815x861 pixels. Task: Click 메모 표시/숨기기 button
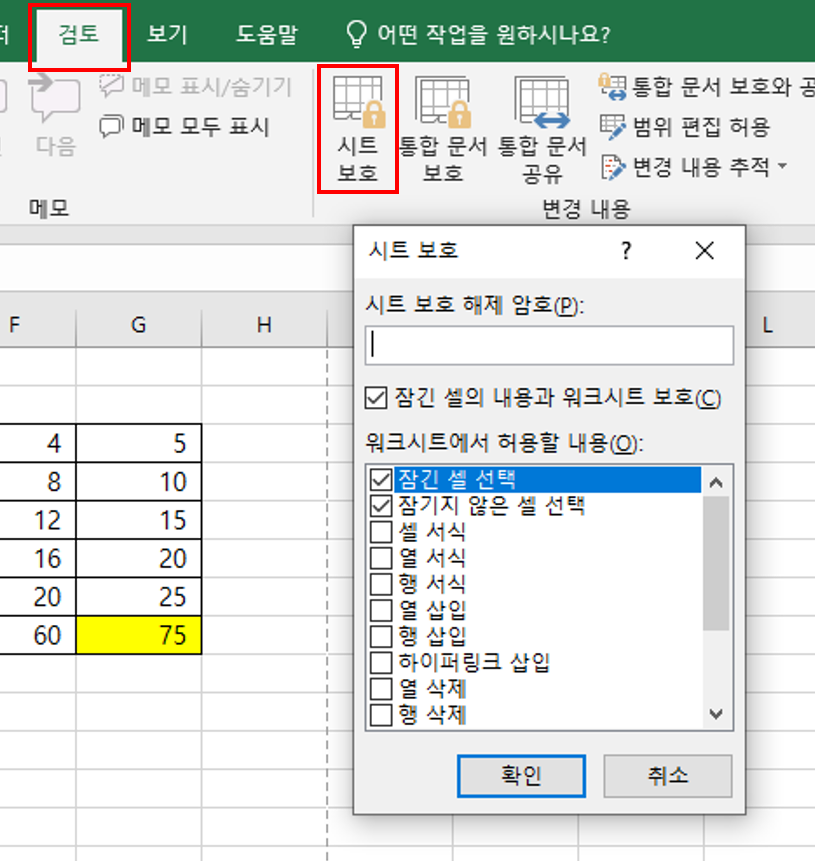[195, 86]
